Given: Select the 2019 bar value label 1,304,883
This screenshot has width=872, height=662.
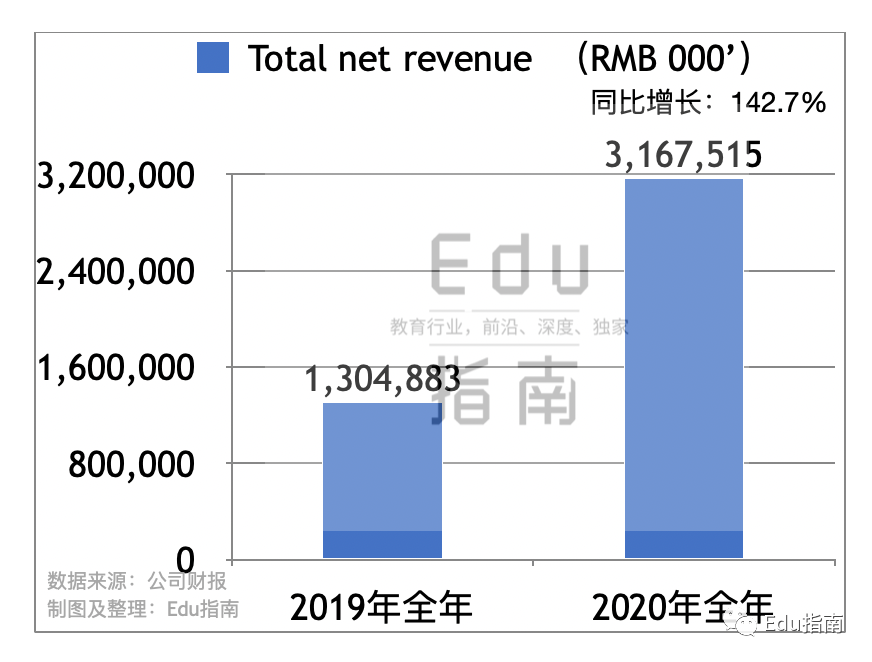Looking at the screenshot, I should tap(383, 379).
